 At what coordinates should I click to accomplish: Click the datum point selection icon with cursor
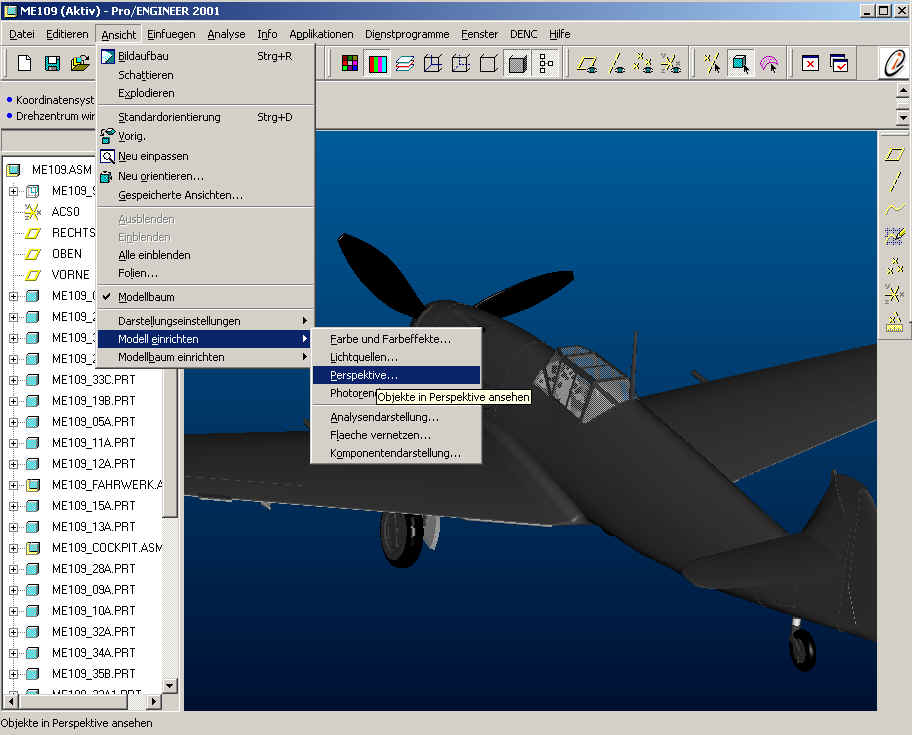[712, 63]
